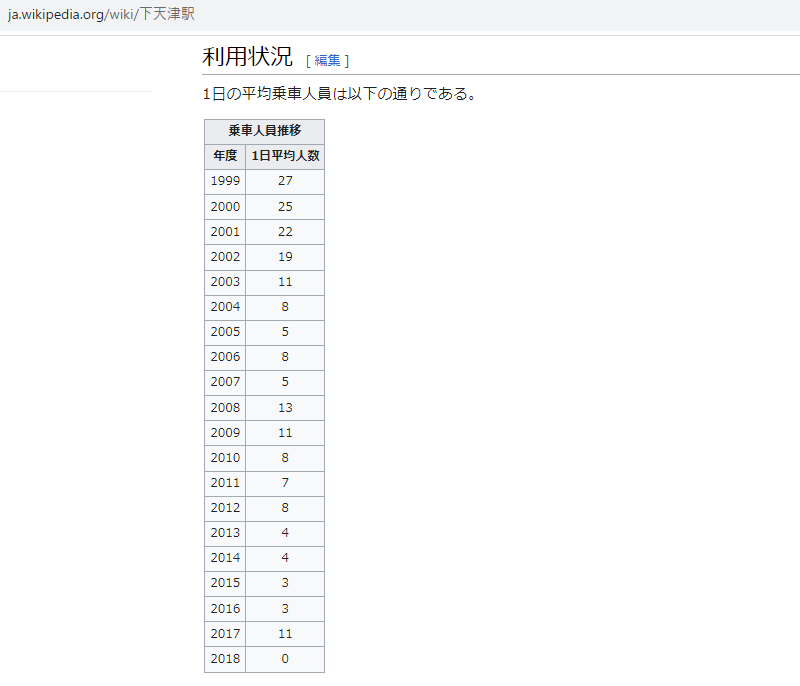Viewport: 800px width, 686px height.
Task: Select the 乗車人員推移 table title cell
Action: pos(264,131)
